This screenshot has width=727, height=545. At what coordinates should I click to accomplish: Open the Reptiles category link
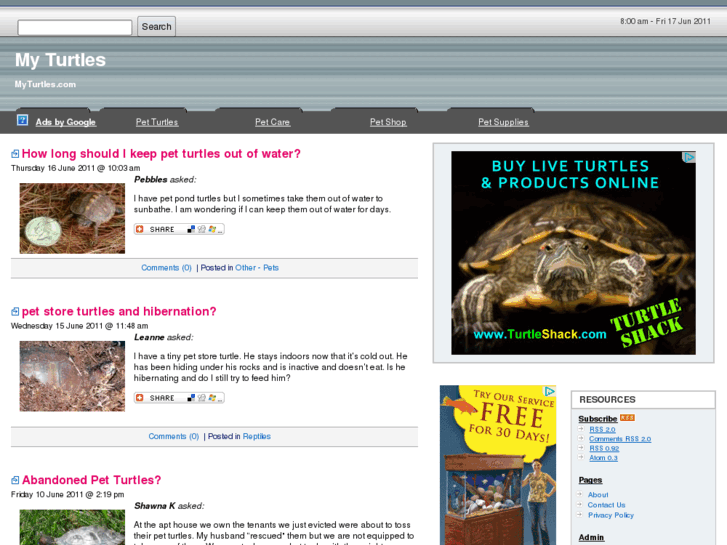point(256,436)
